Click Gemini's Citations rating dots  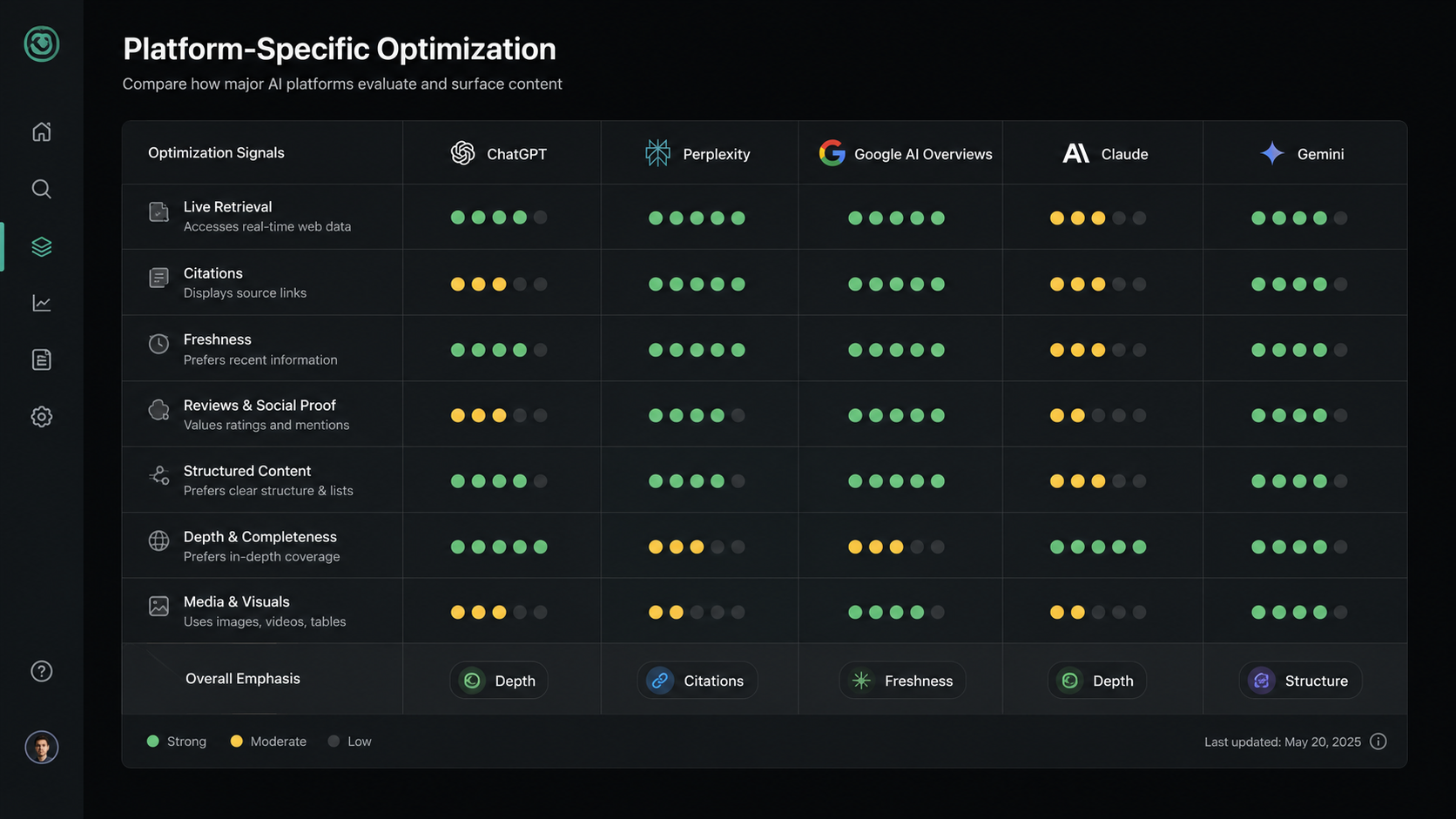tap(1299, 284)
